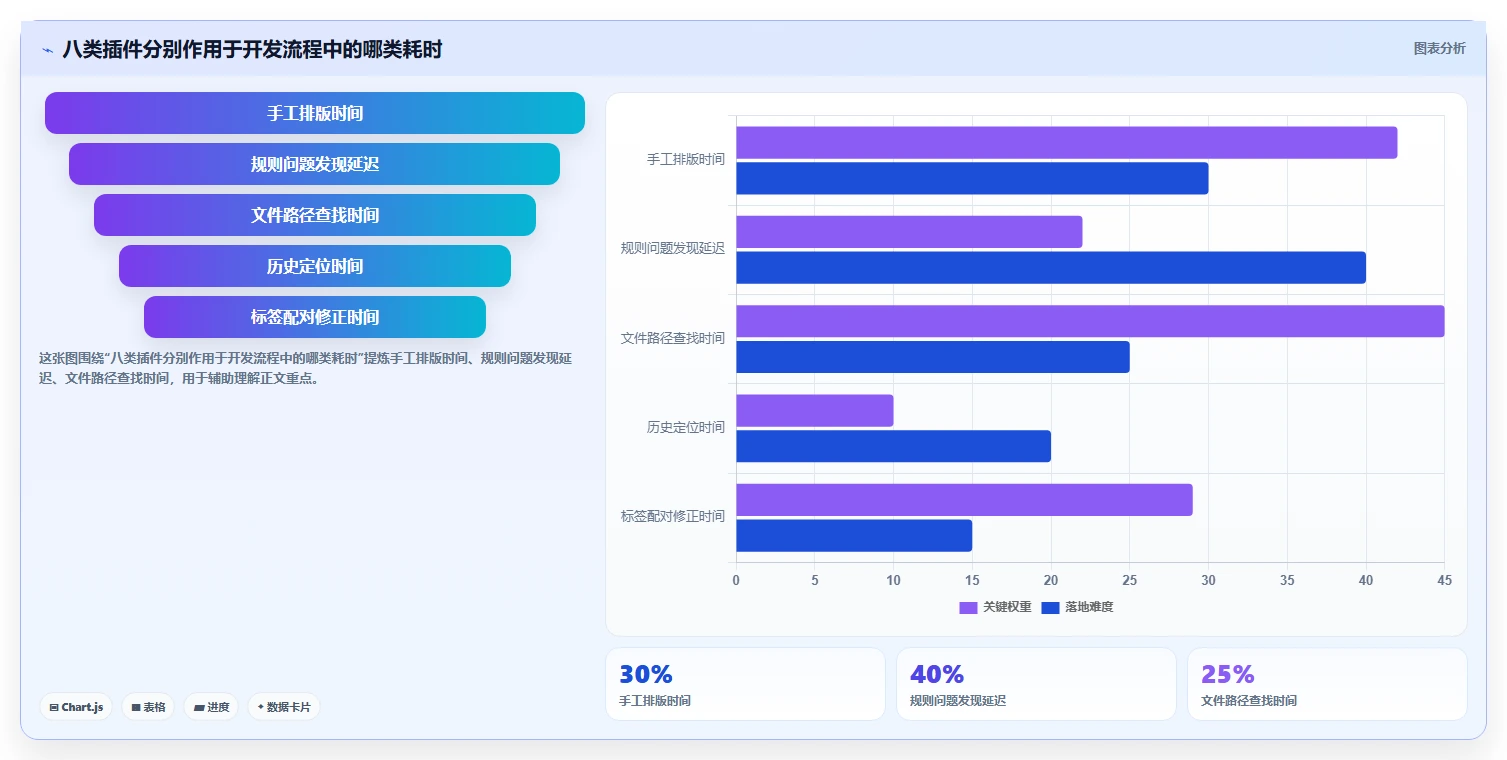Open the 30% 手工排版时间 data card
This screenshot has width=1507, height=760.
pos(745,684)
